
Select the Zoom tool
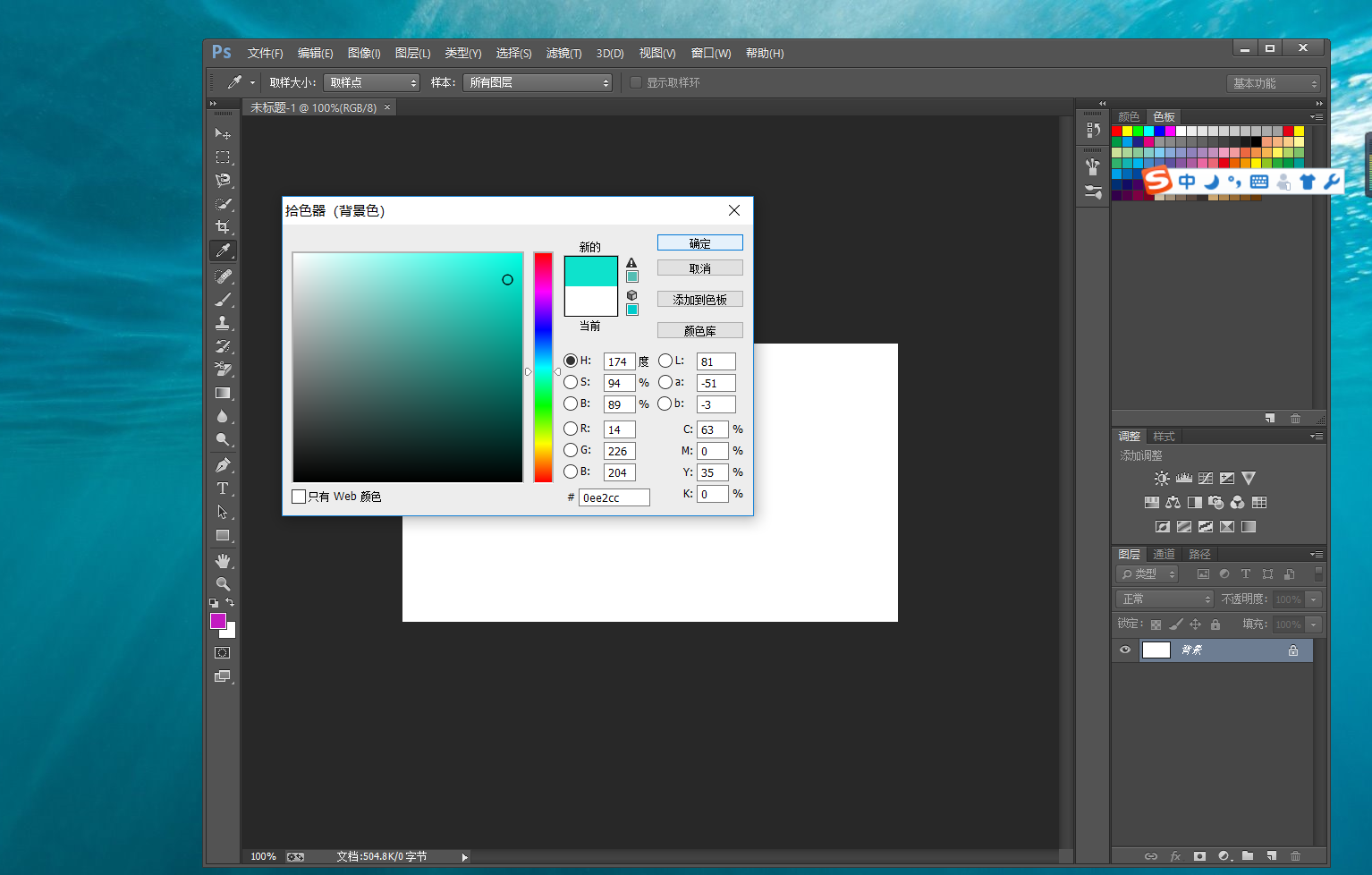(x=223, y=584)
